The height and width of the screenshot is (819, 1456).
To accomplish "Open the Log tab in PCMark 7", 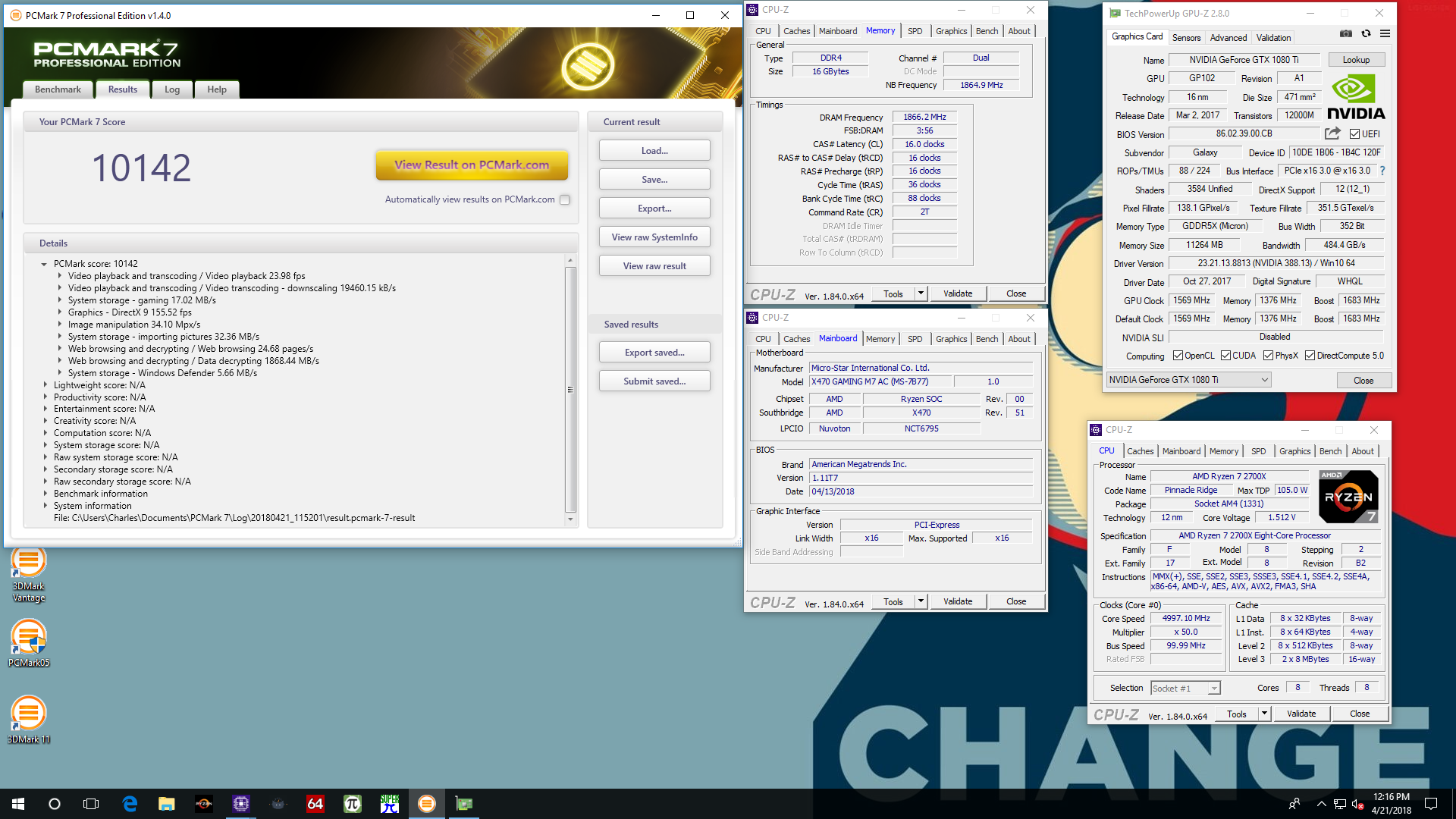I will tap(172, 89).
